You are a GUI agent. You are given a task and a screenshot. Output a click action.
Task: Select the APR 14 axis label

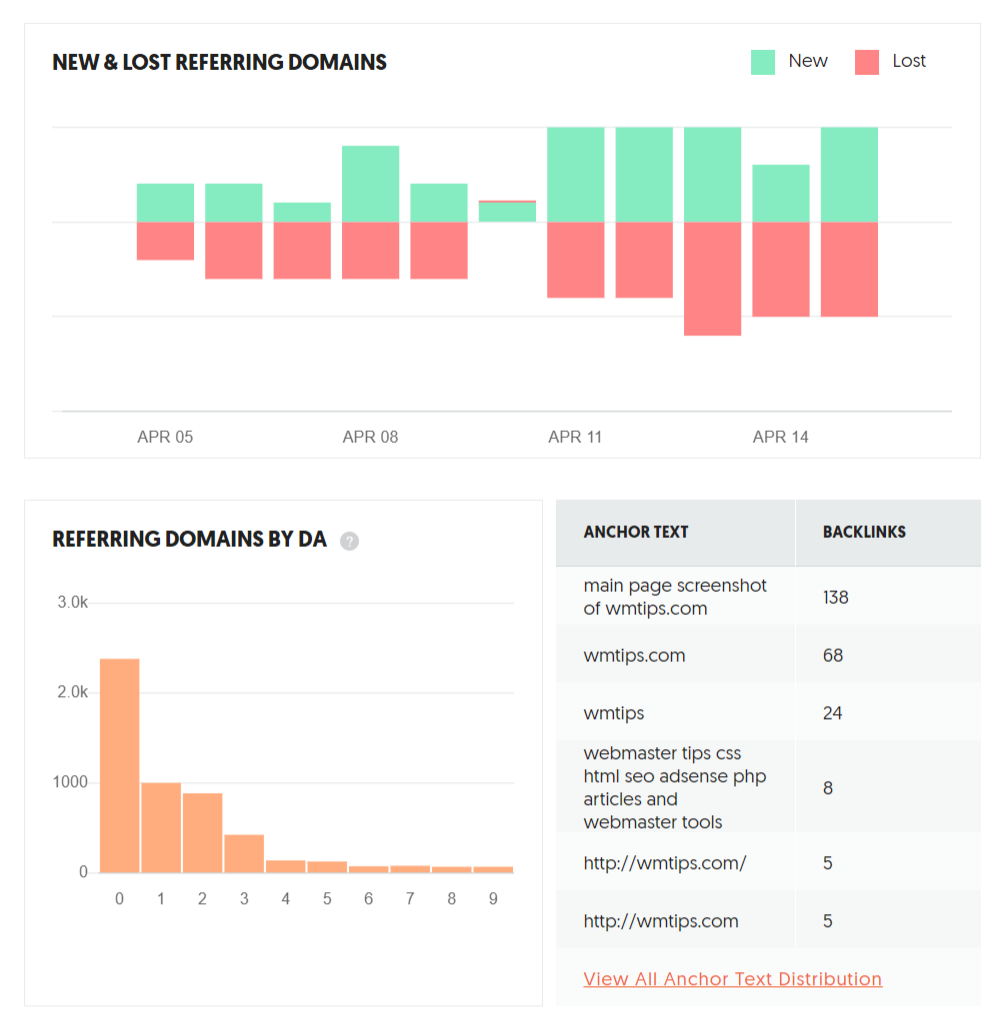tap(780, 437)
